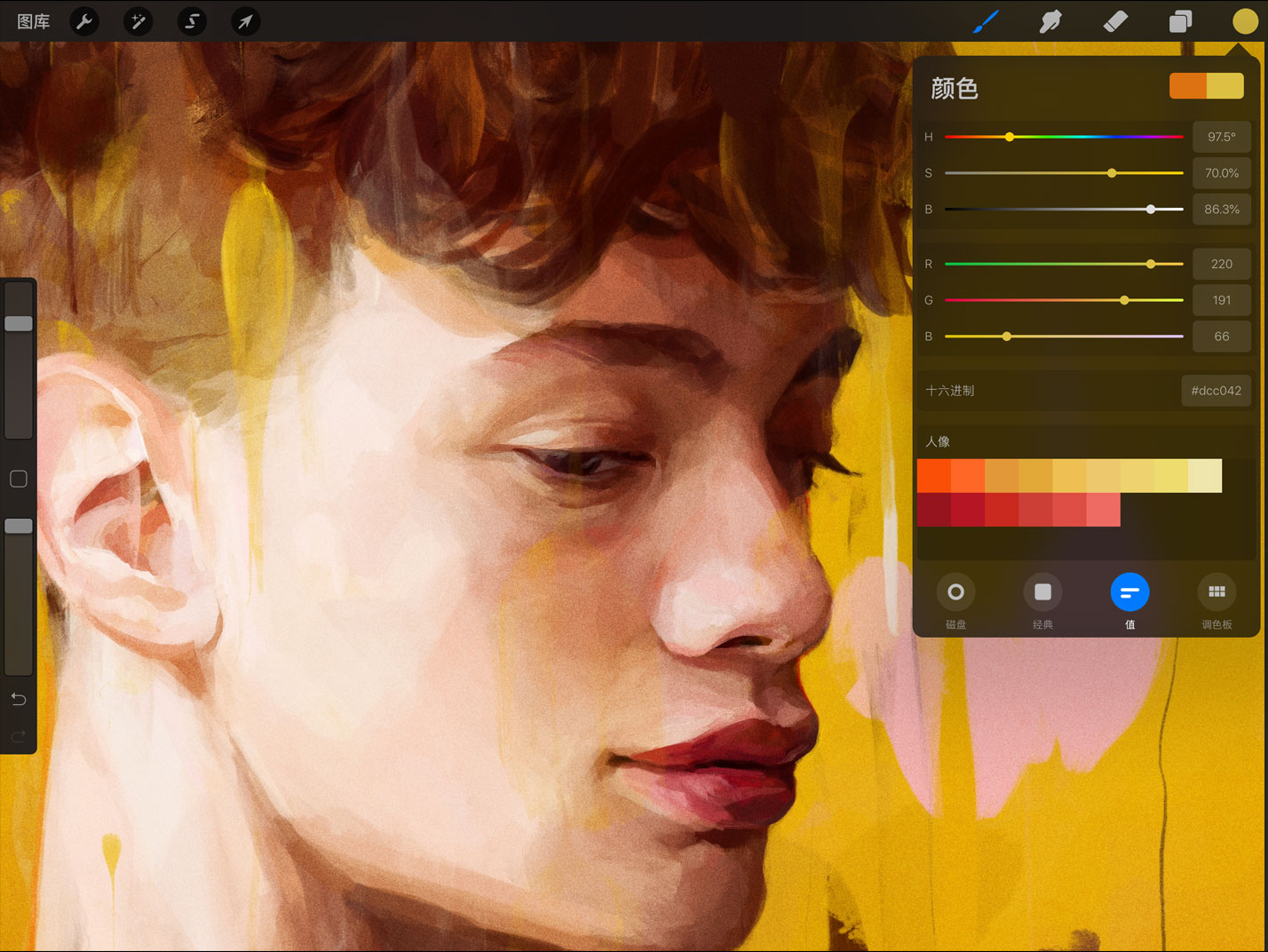Open the Adjustments magic wand menu
Image resolution: width=1268 pixels, height=952 pixels.
coord(138,21)
